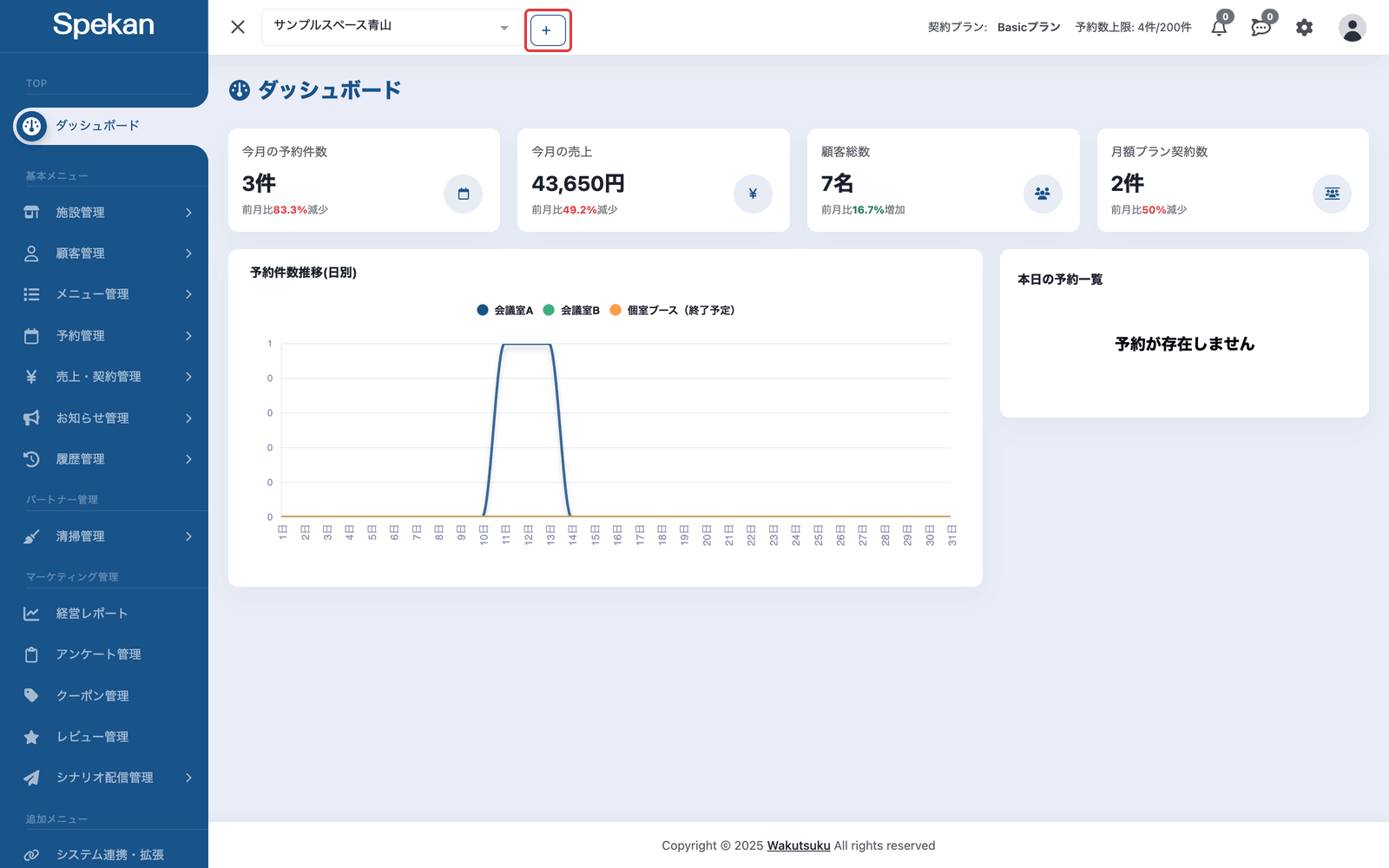
Task: Click the クーポン管理 tag icon
Action: [x=31, y=696]
